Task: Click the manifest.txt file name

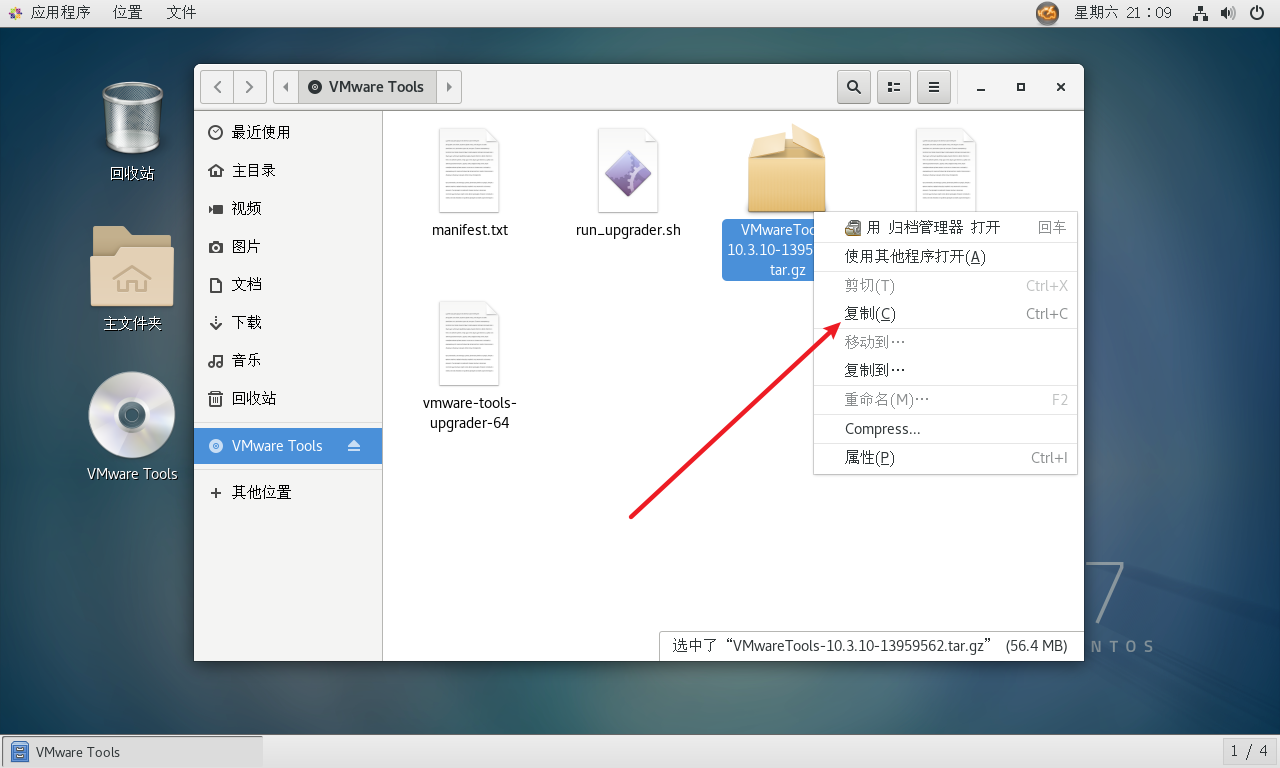Action: click(x=470, y=230)
